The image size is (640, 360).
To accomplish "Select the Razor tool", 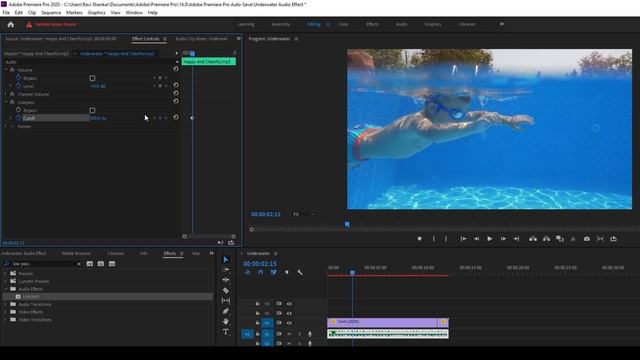I will click(x=226, y=290).
